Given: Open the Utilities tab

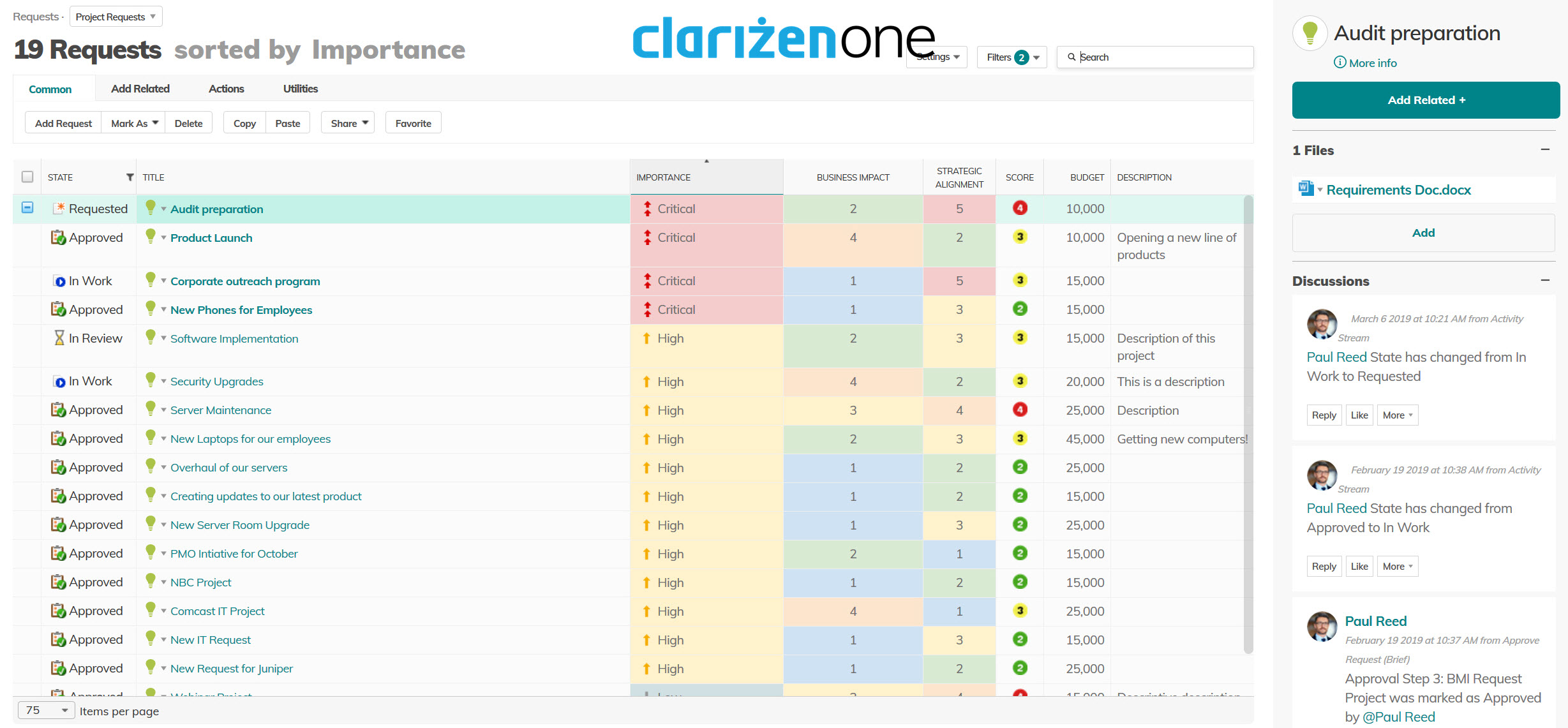Looking at the screenshot, I should tap(300, 89).
